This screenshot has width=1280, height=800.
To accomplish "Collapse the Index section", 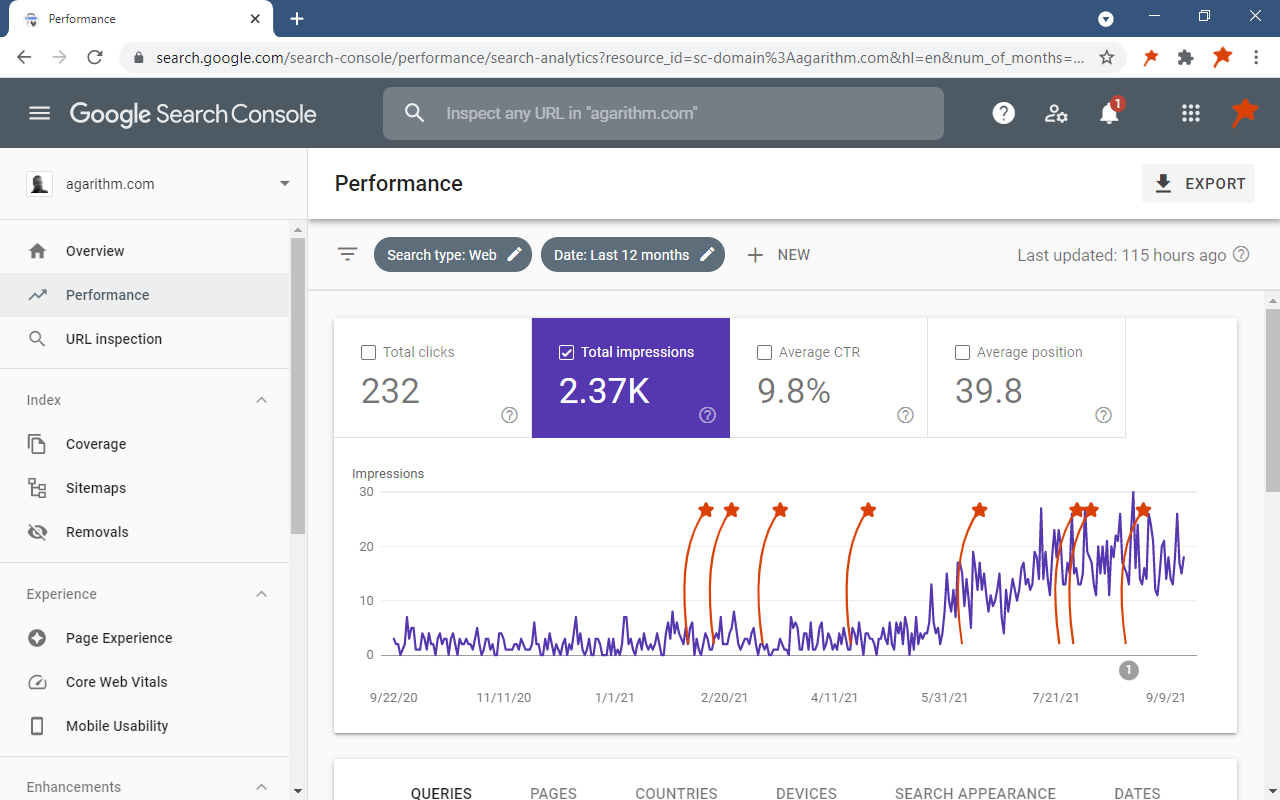I will point(261,400).
